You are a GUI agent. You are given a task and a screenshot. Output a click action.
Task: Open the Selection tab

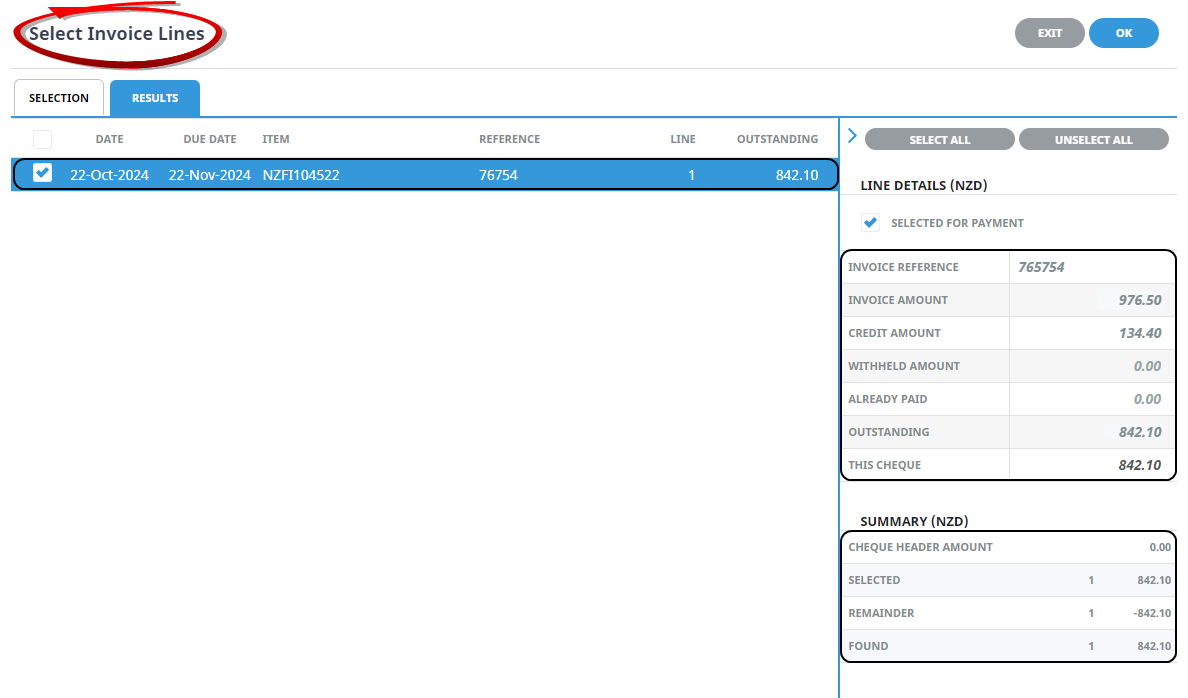[58, 98]
